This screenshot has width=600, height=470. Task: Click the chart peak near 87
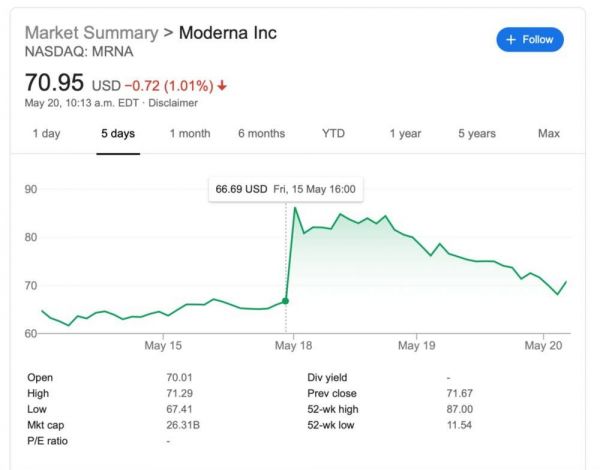pos(294,208)
